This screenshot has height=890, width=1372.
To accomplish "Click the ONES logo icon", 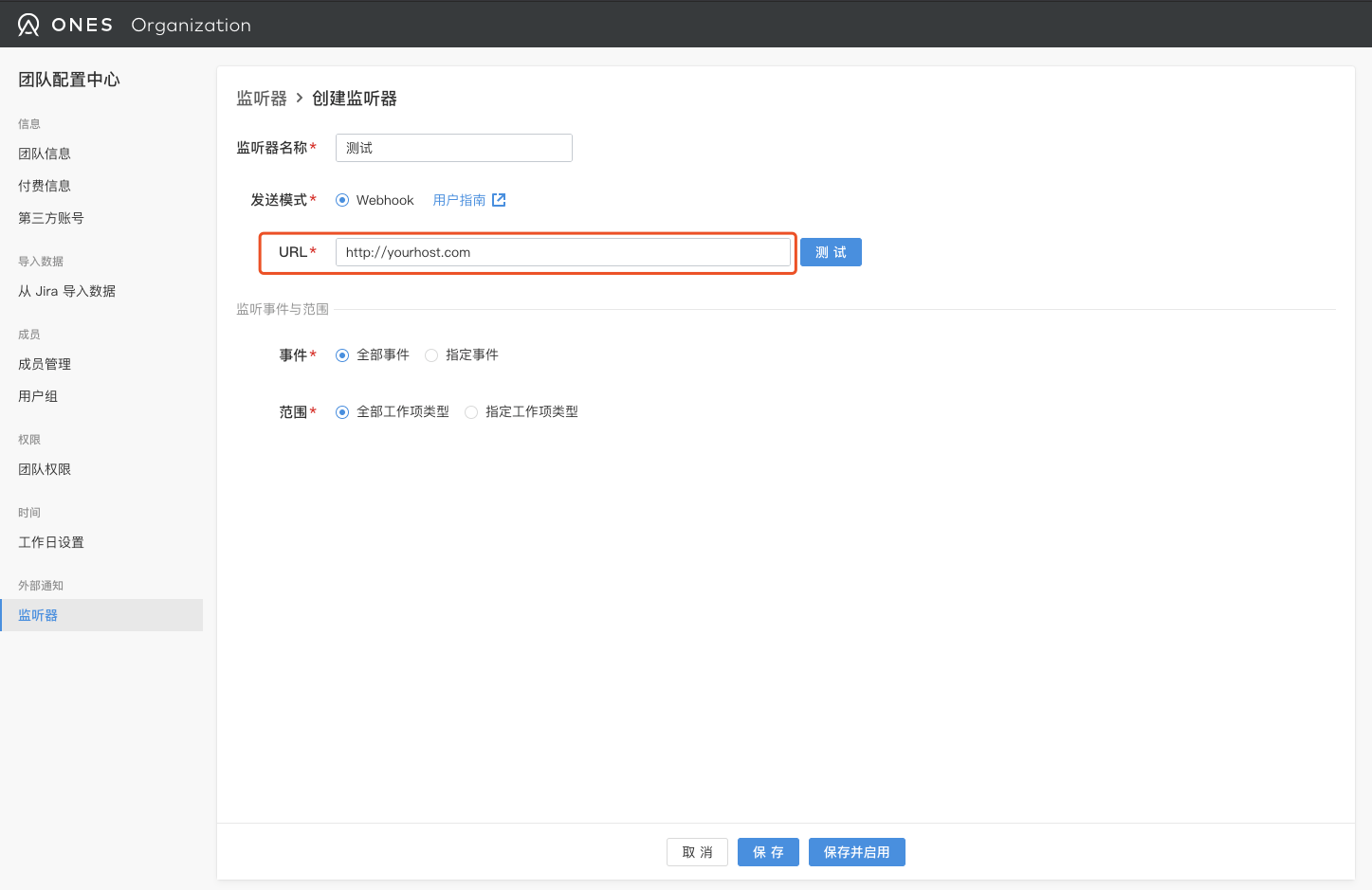I will (28, 25).
